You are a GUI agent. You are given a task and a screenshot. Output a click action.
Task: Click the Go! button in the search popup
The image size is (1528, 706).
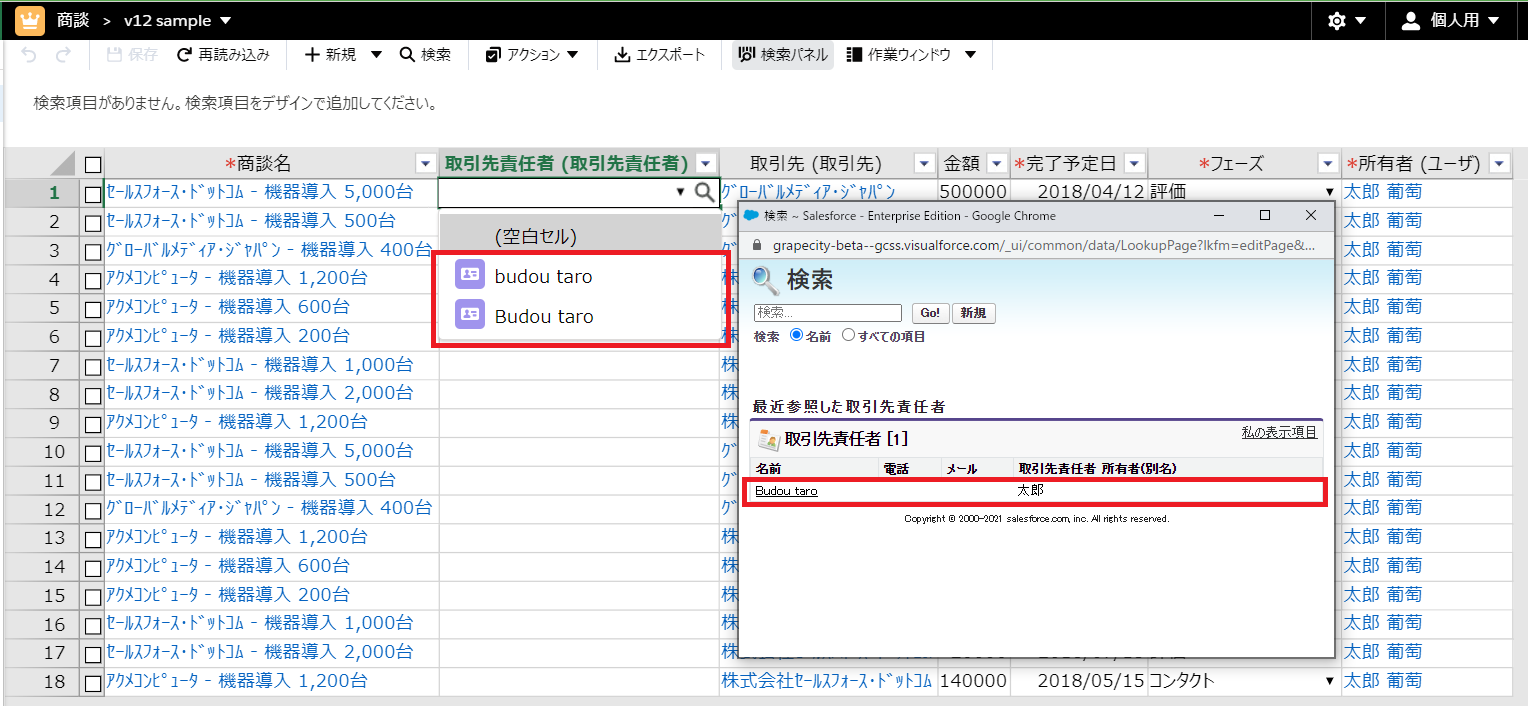[x=930, y=313]
